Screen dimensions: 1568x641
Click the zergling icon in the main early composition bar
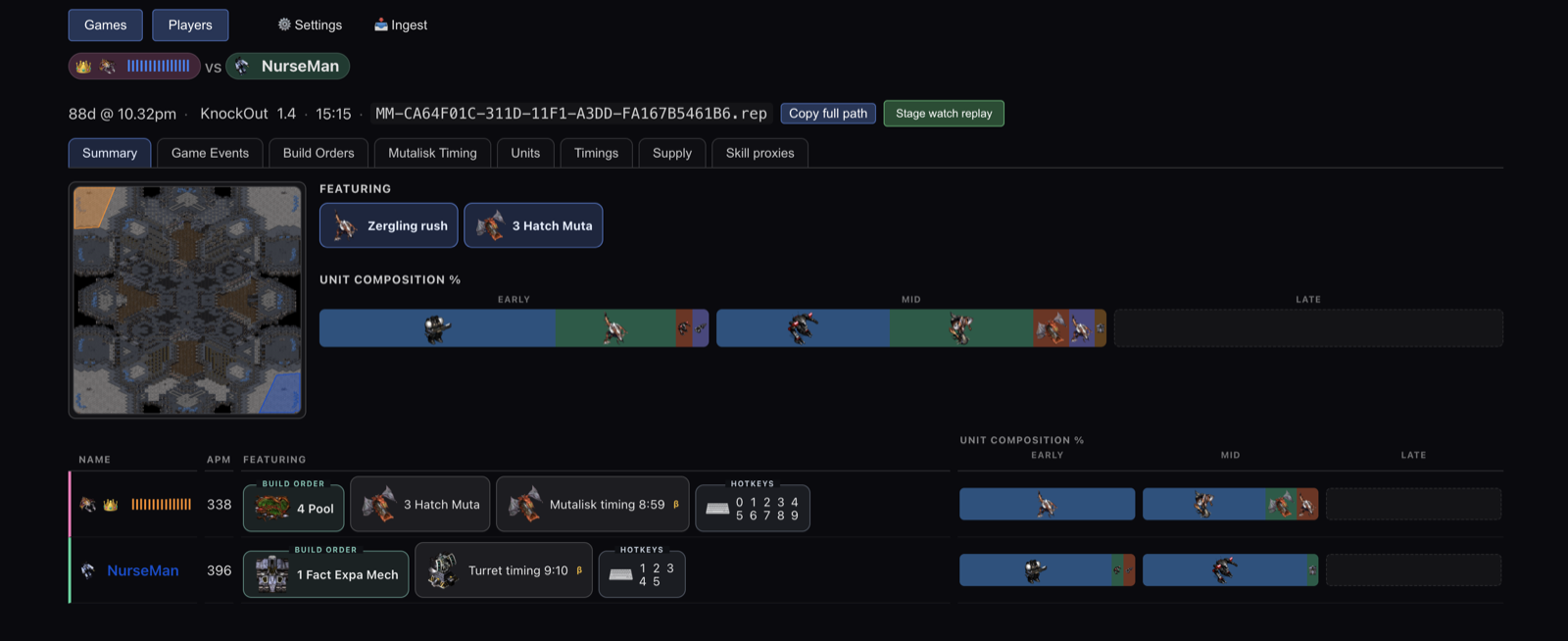(x=613, y=328)
